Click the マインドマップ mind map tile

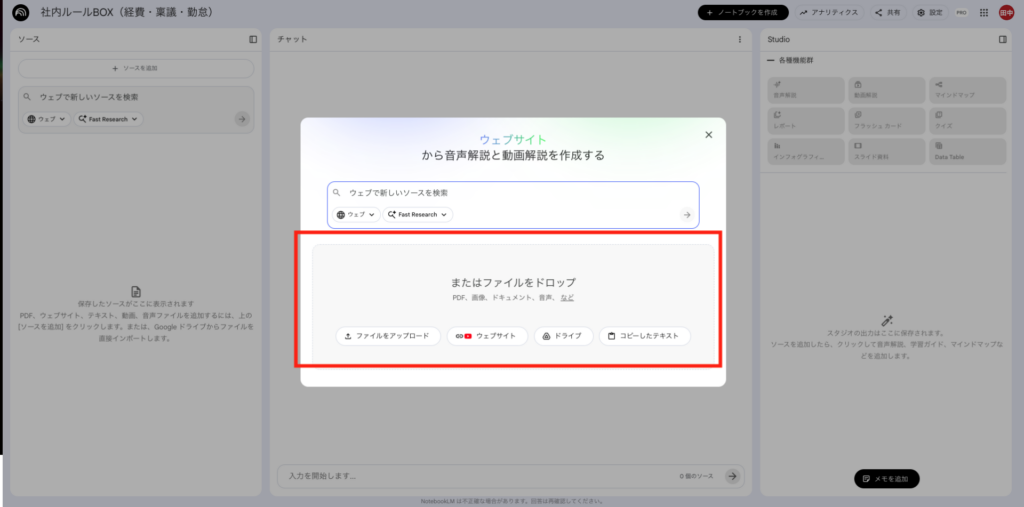pyautogui.click(x=967, y=90)
